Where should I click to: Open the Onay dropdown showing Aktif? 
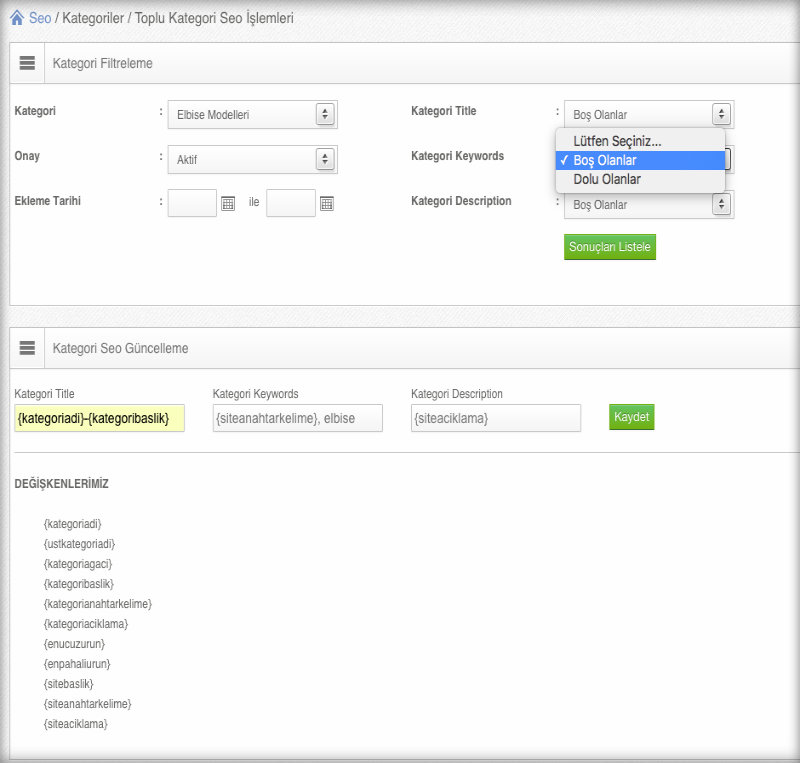[252, 159]
